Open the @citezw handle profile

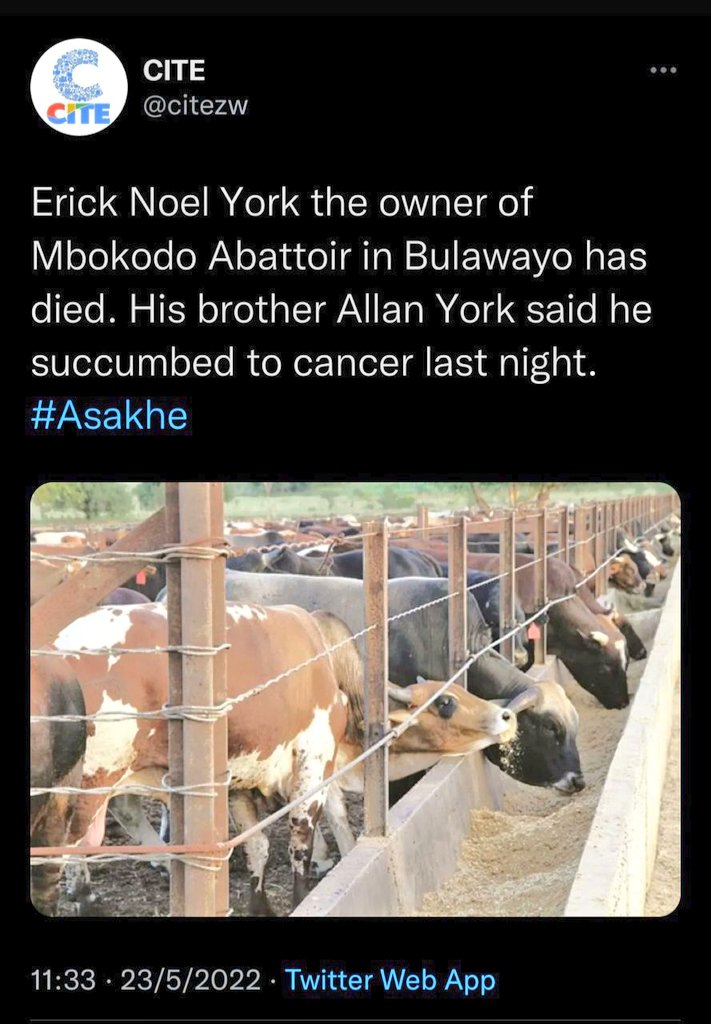coord(195,105)
